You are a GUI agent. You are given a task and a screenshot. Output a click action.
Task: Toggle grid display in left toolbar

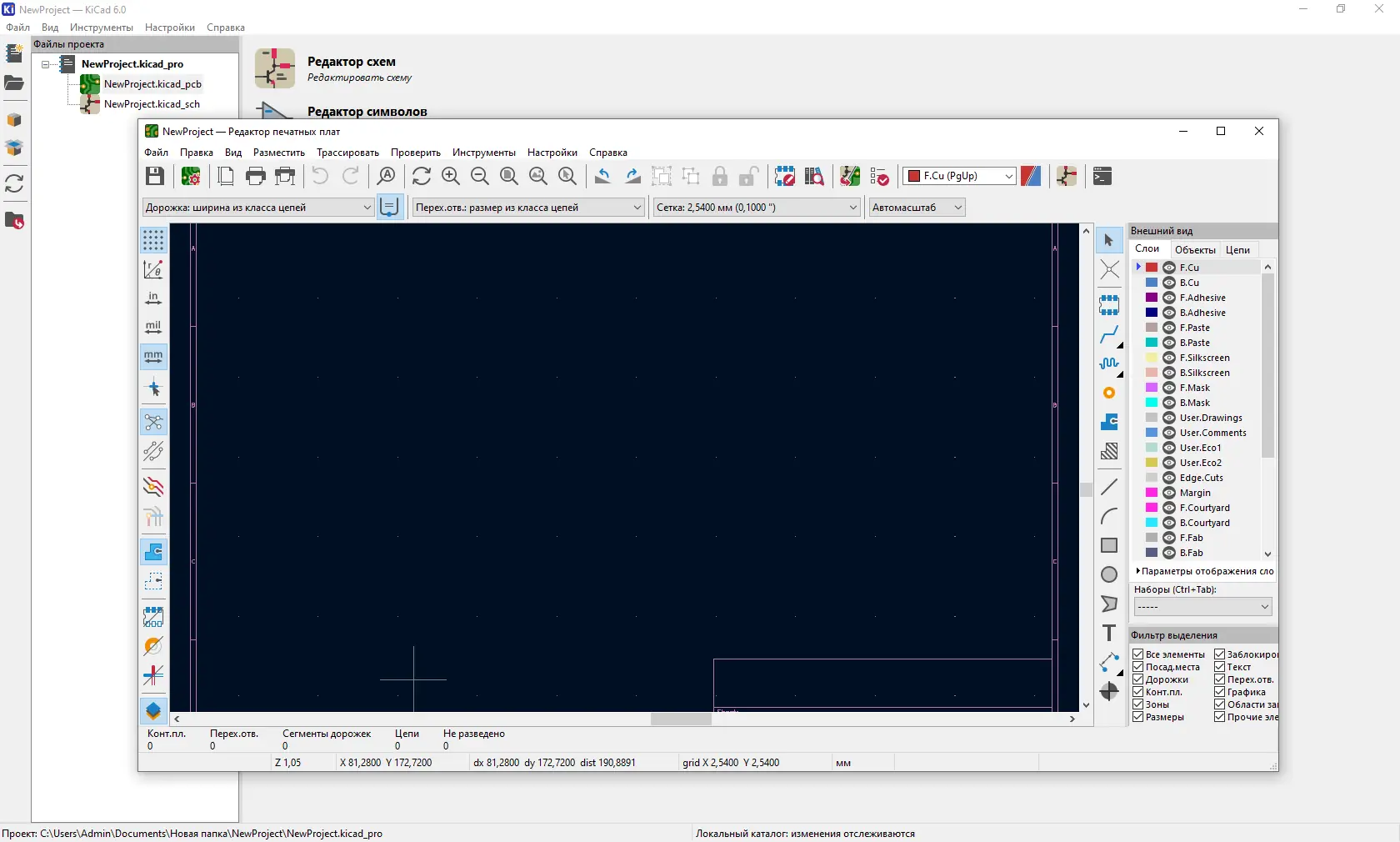pyautogui.click(x=153, y=241)
